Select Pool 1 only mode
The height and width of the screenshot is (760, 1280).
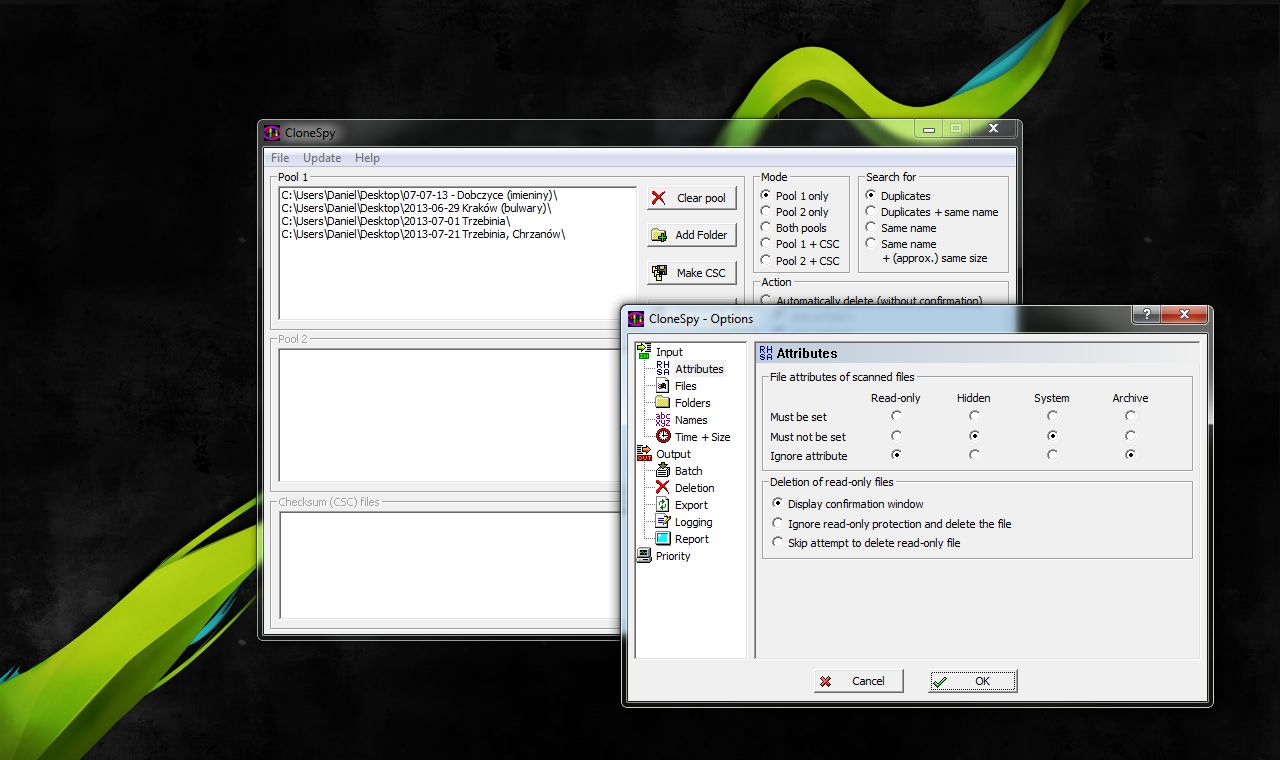click(x=795, y=196)
